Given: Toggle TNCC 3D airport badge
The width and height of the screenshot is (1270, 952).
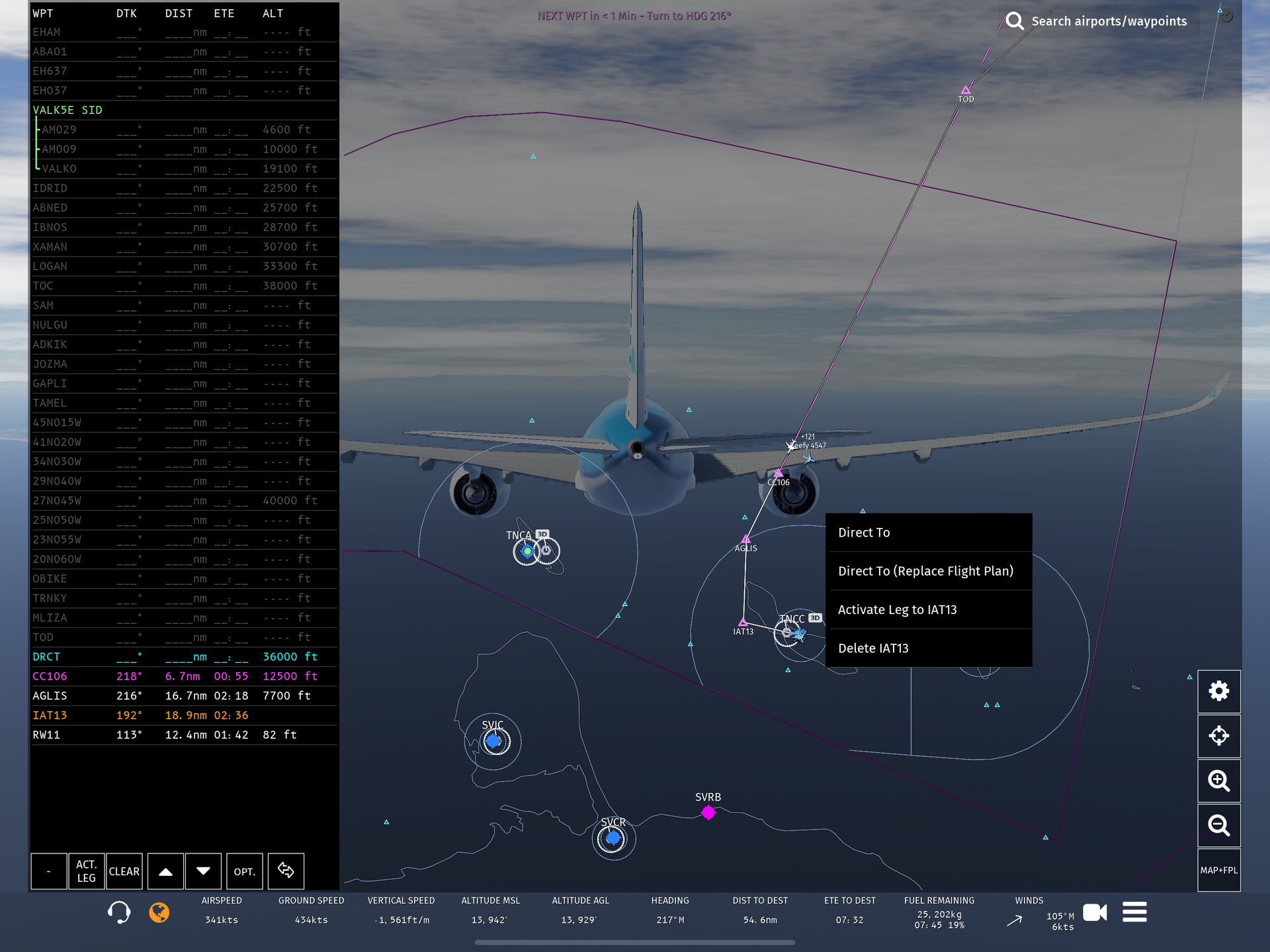Looking at the screenshot, I should click(x=816, y=618).
